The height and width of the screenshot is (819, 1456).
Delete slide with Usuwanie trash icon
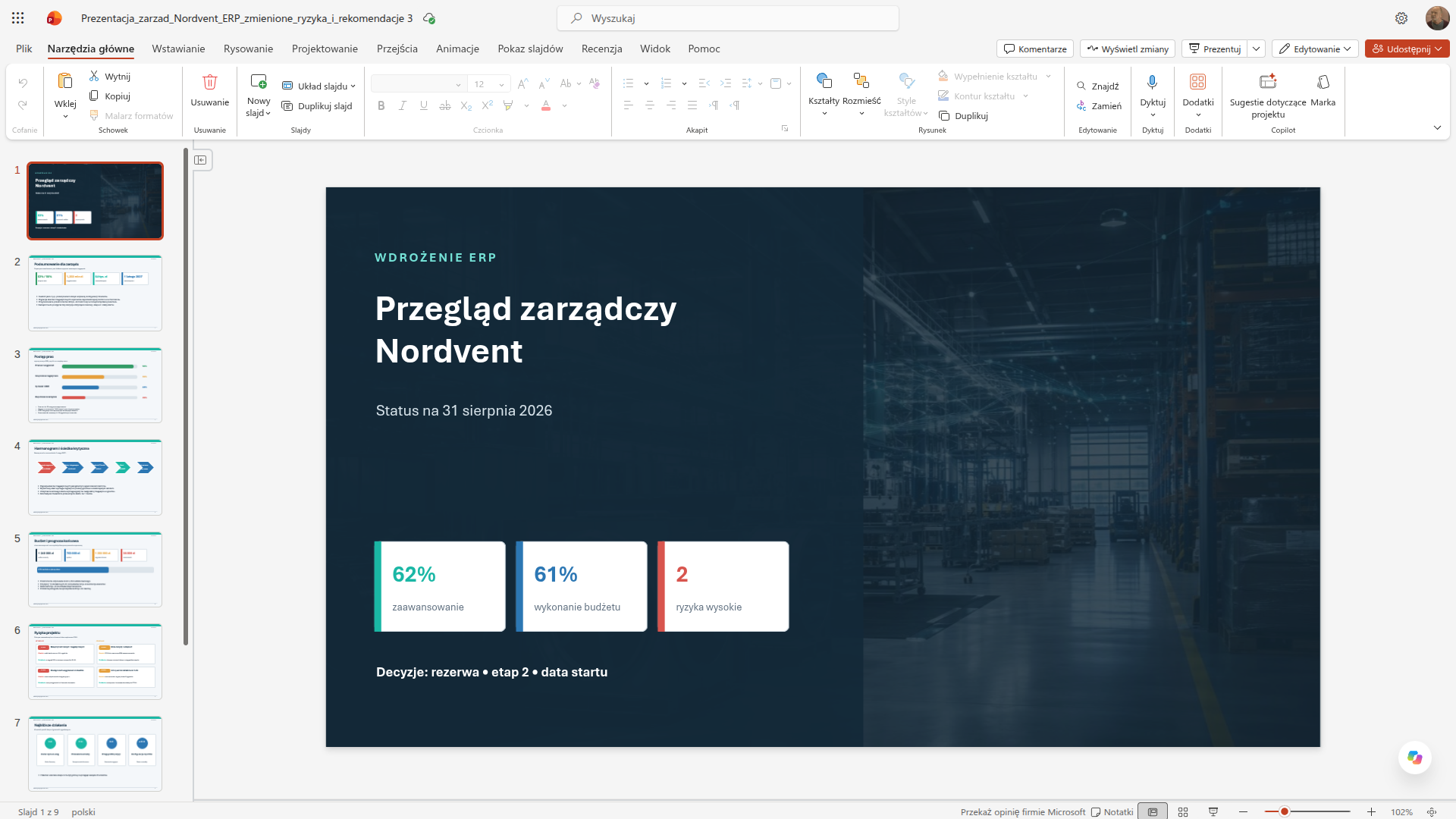click(x=210, y=81)
